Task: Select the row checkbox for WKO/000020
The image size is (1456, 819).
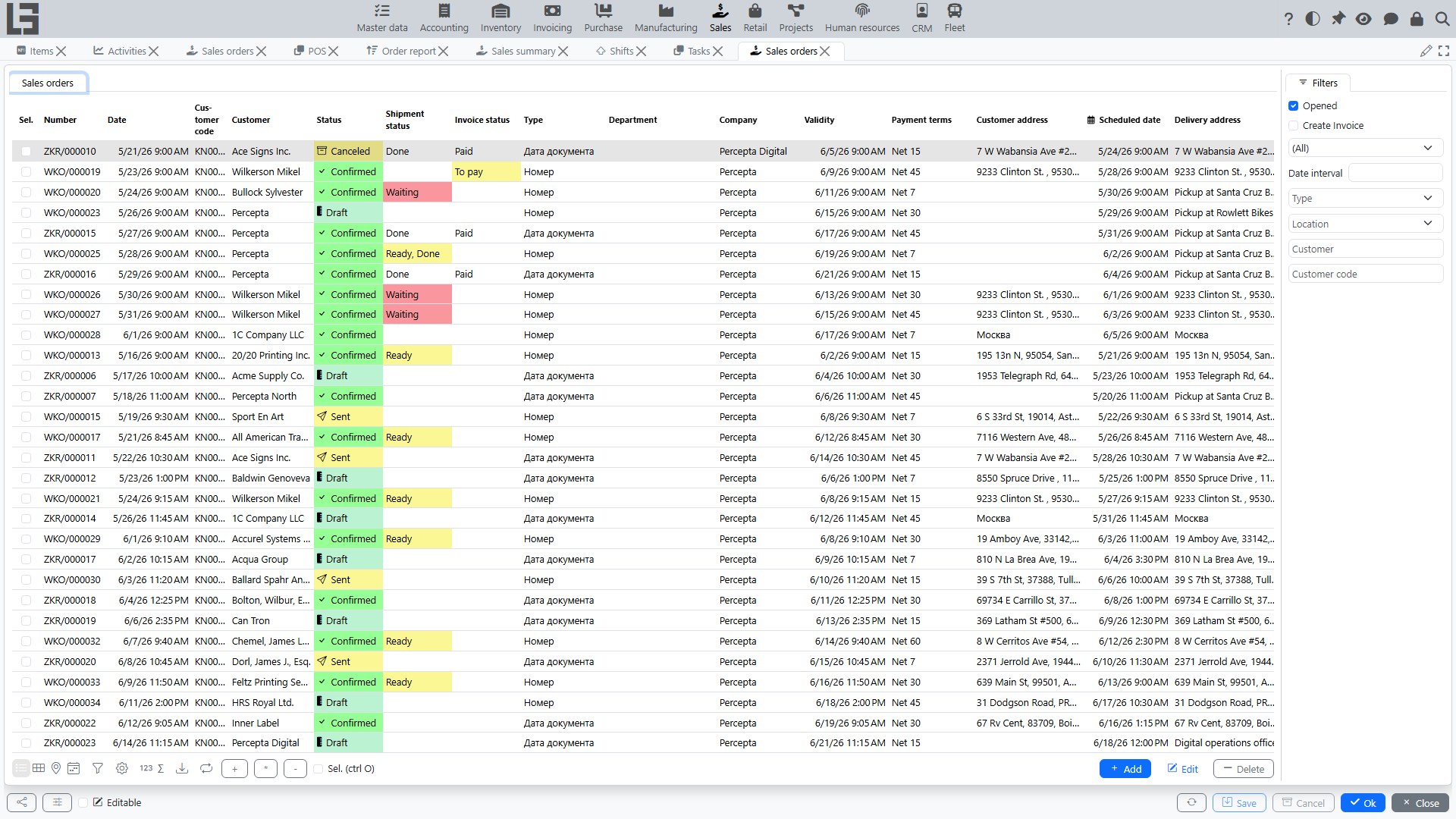Action: tap(27, 192)
